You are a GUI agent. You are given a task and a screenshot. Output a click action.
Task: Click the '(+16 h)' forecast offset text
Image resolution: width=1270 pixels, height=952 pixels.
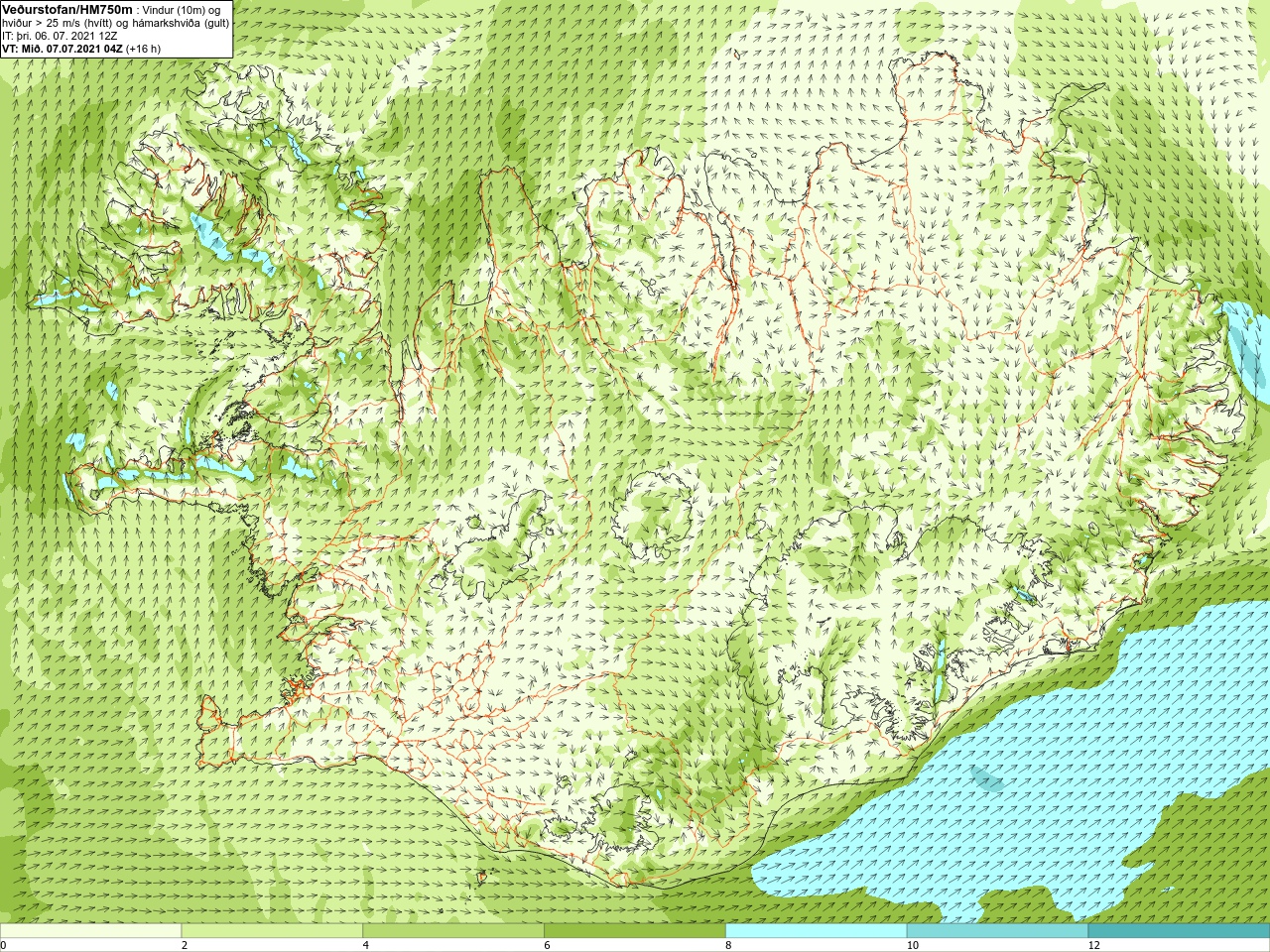pyautogui.click(x=143, y=48)
